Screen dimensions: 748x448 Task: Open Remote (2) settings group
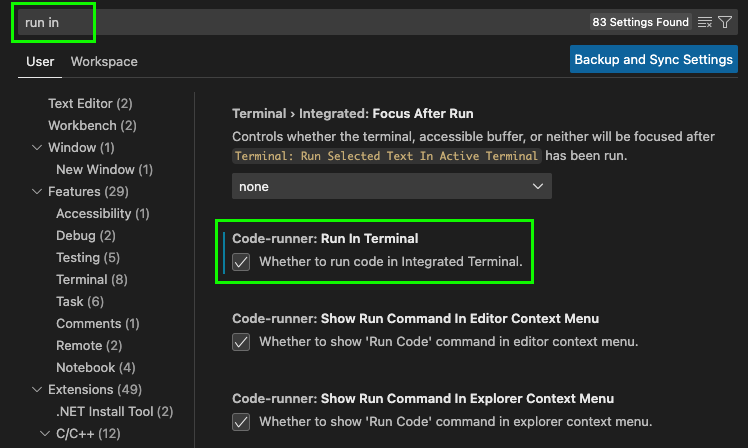89,345
